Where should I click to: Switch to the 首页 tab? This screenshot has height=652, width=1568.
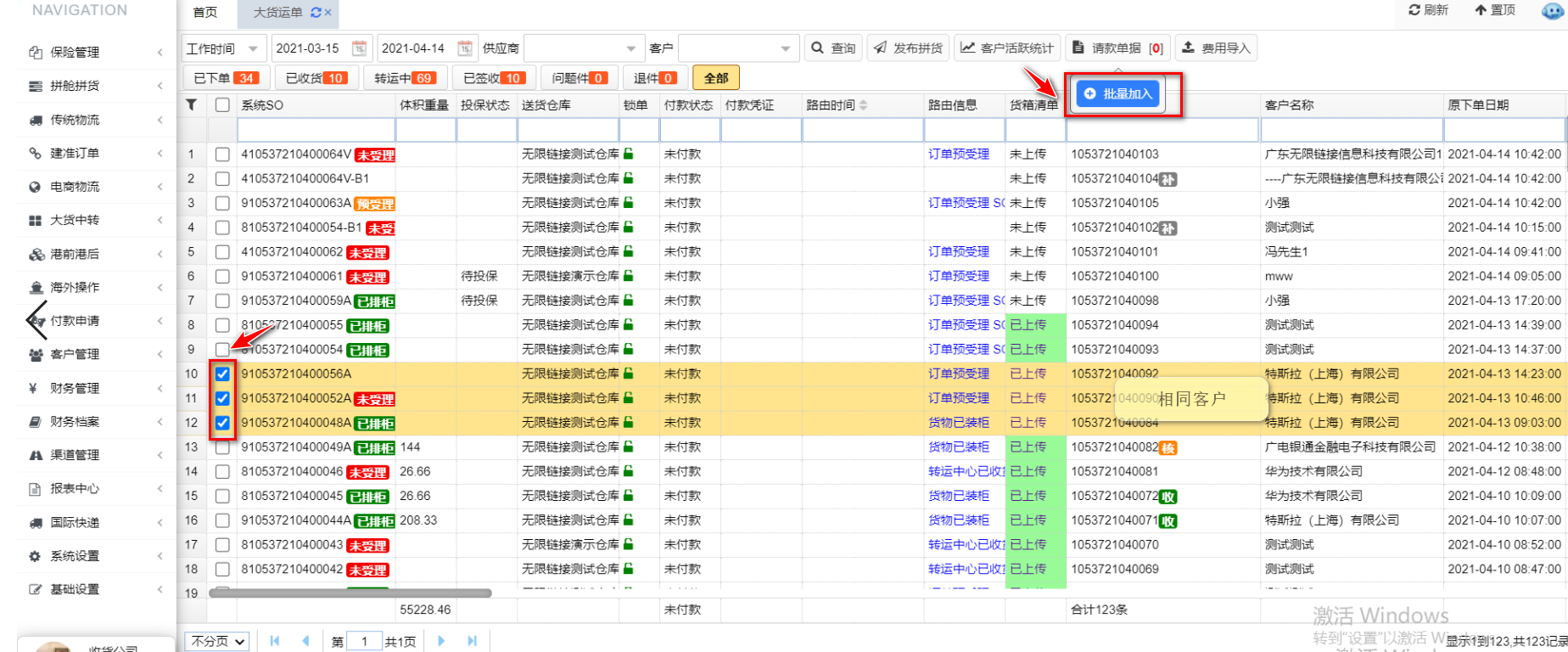205,13
